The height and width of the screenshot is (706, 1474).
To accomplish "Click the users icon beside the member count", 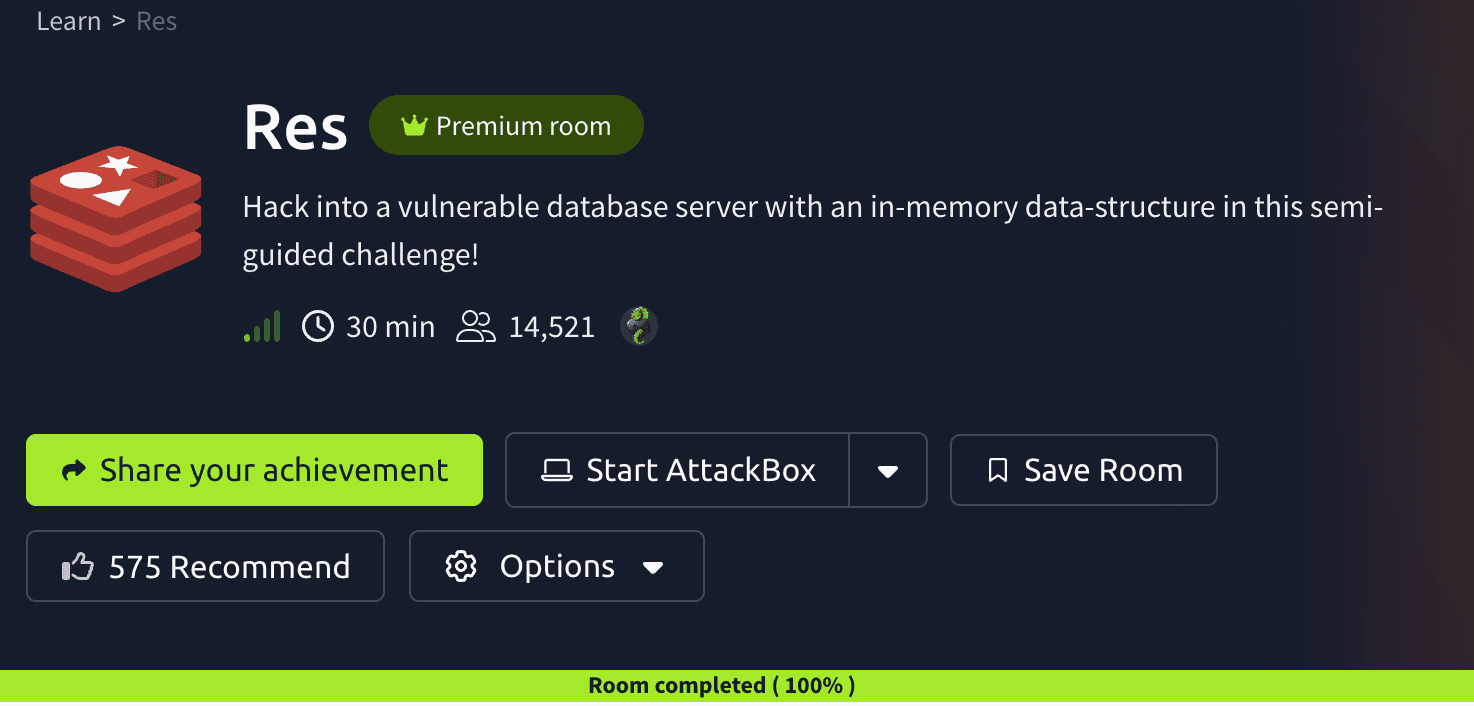I will coord(475,326).
